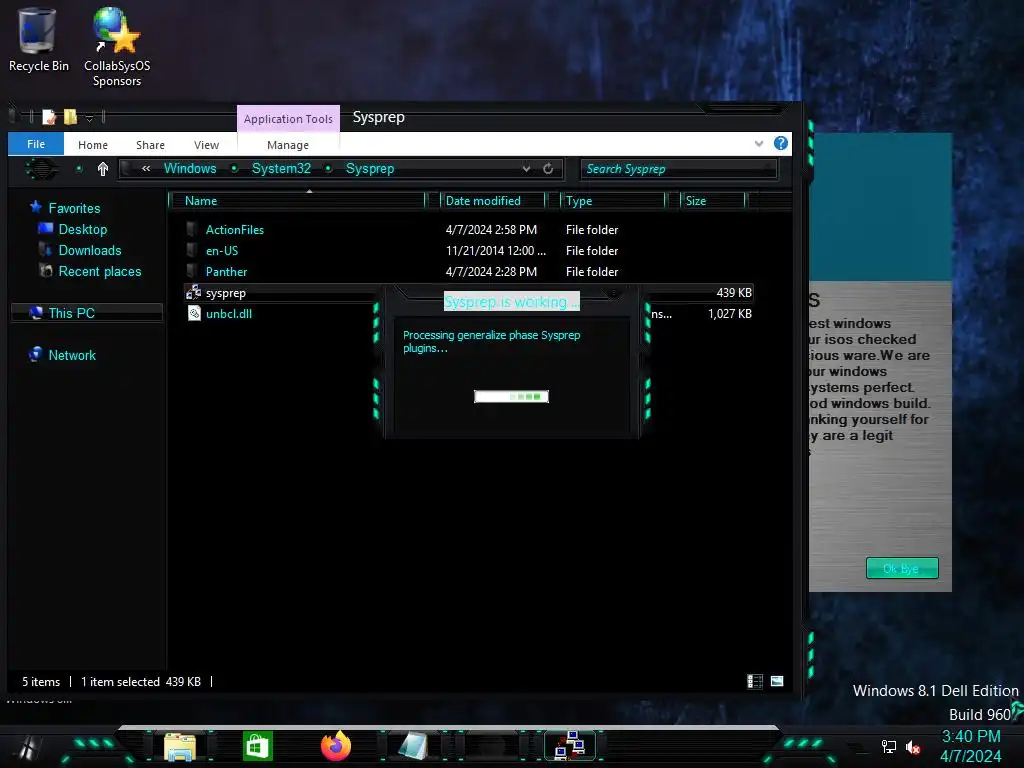Click the Sysprep progress bar
The height and width of the screenshot is (768, 1024).
click(511, 396)
